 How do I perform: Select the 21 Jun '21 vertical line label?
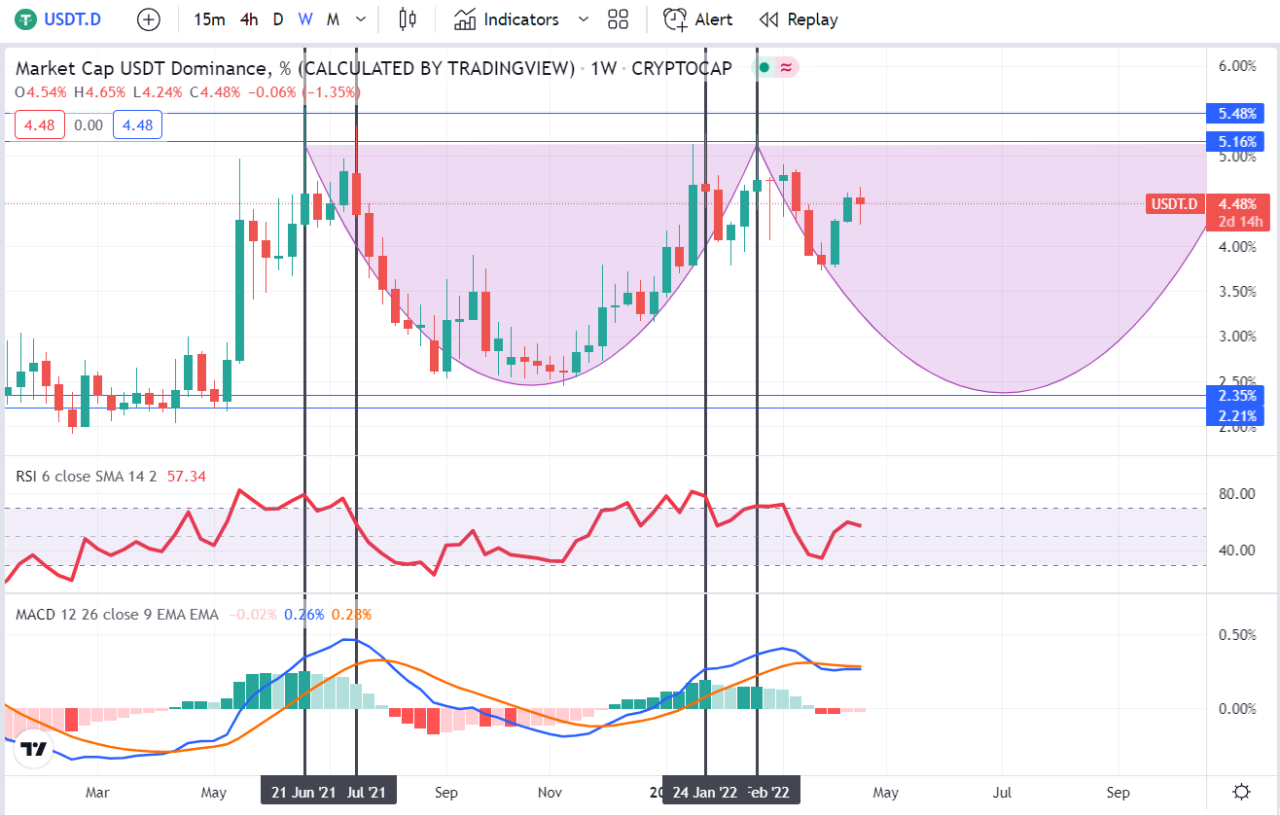pos(304,792)
